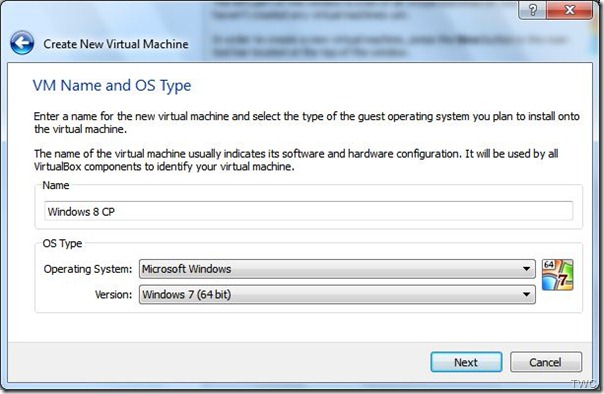Screen dimensions: 604x394
Task: Click the Windows 7 64-bit OS icon
Action: (x=557, y=275)
